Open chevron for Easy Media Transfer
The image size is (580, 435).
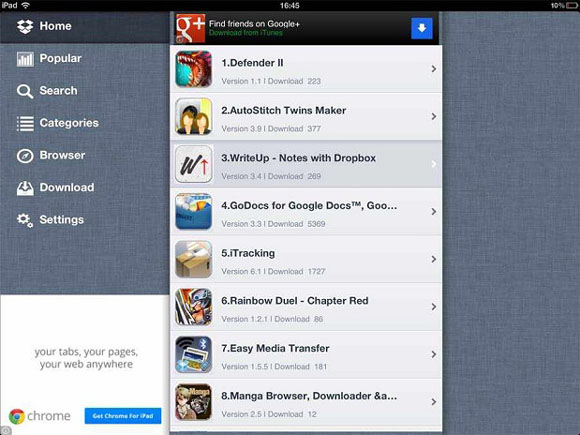(x=434, y=354)
